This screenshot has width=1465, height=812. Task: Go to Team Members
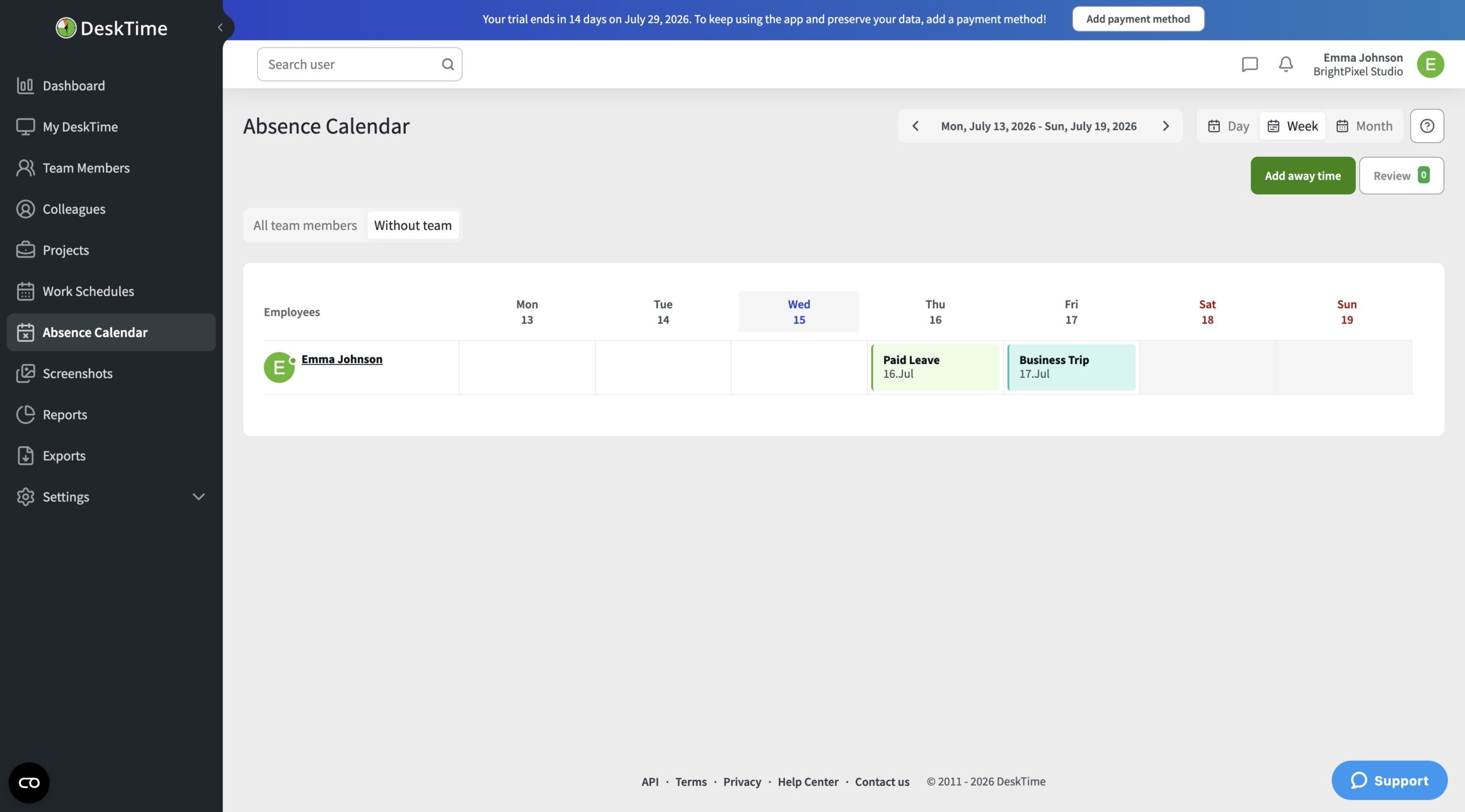point(111,168)
